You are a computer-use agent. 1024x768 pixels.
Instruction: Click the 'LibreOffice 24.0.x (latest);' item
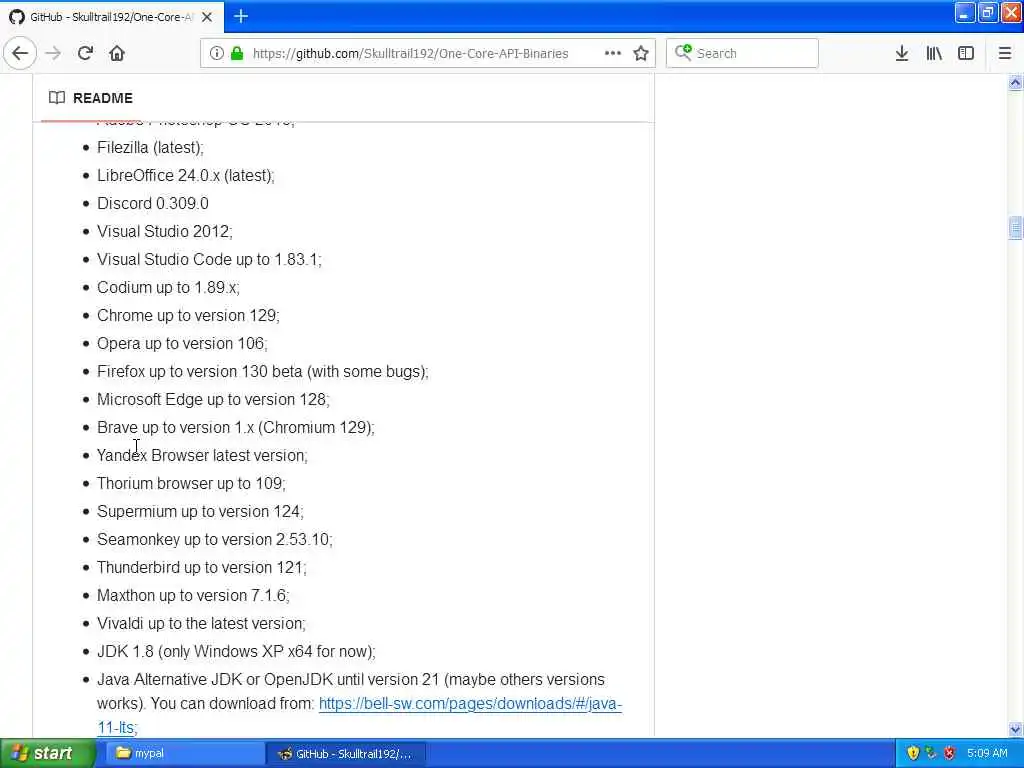pos(185,176)
